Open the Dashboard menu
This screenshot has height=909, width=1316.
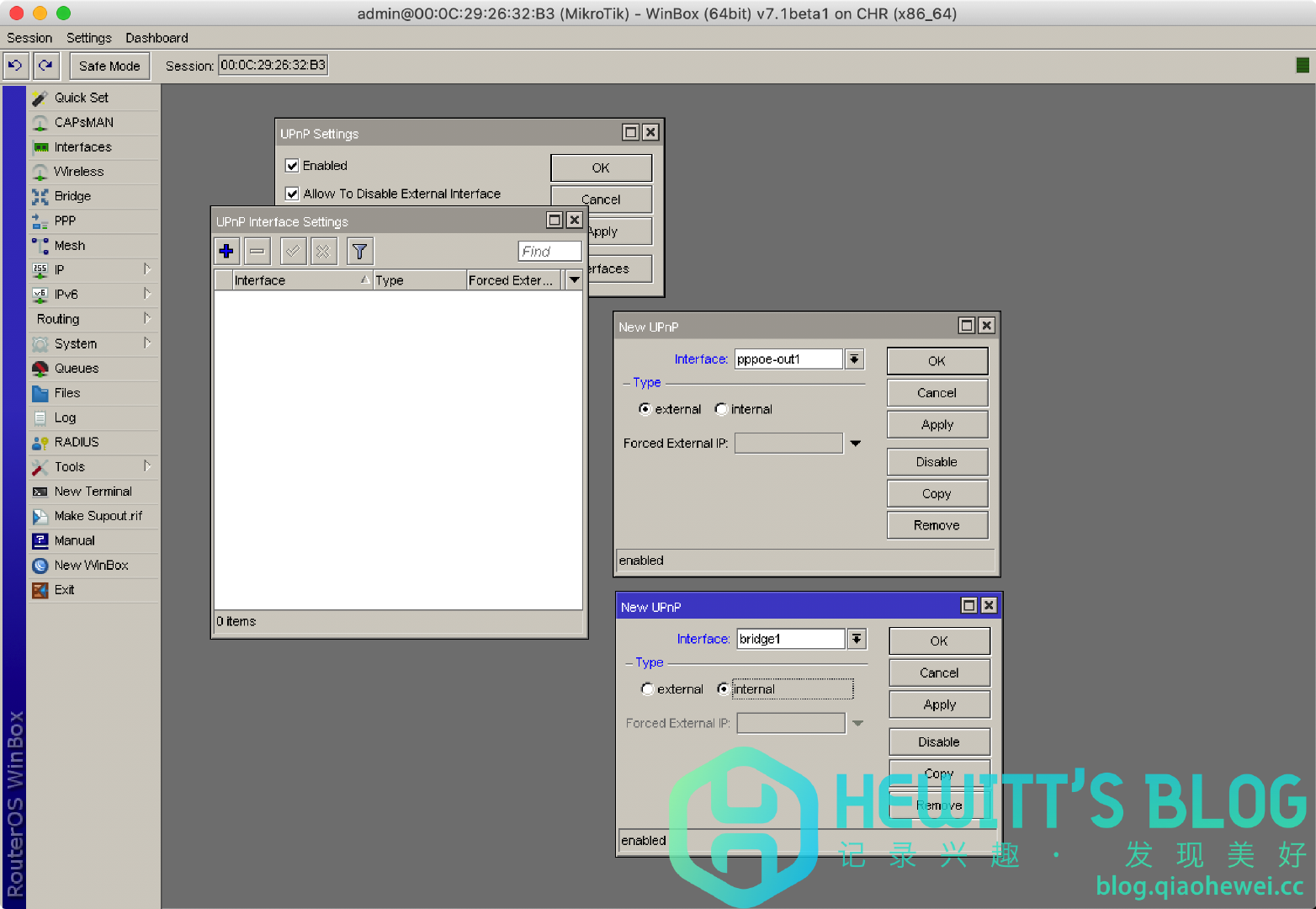pyautogui.click(x=157, y=37)
